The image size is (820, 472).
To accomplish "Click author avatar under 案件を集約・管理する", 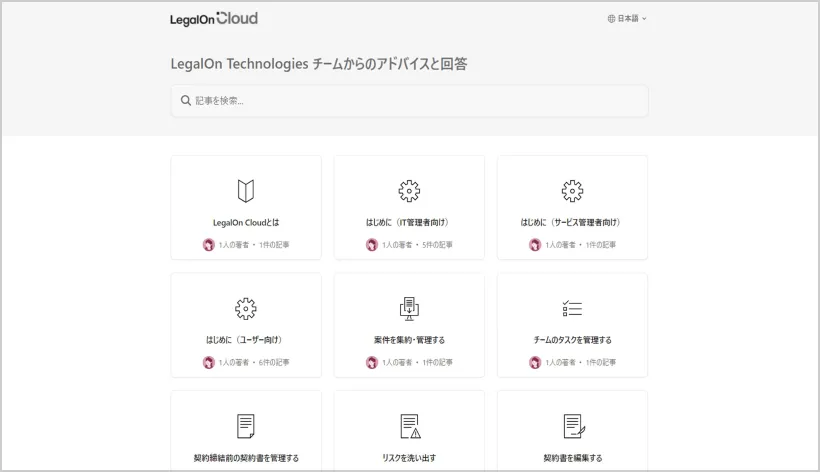I will (372, 362).
